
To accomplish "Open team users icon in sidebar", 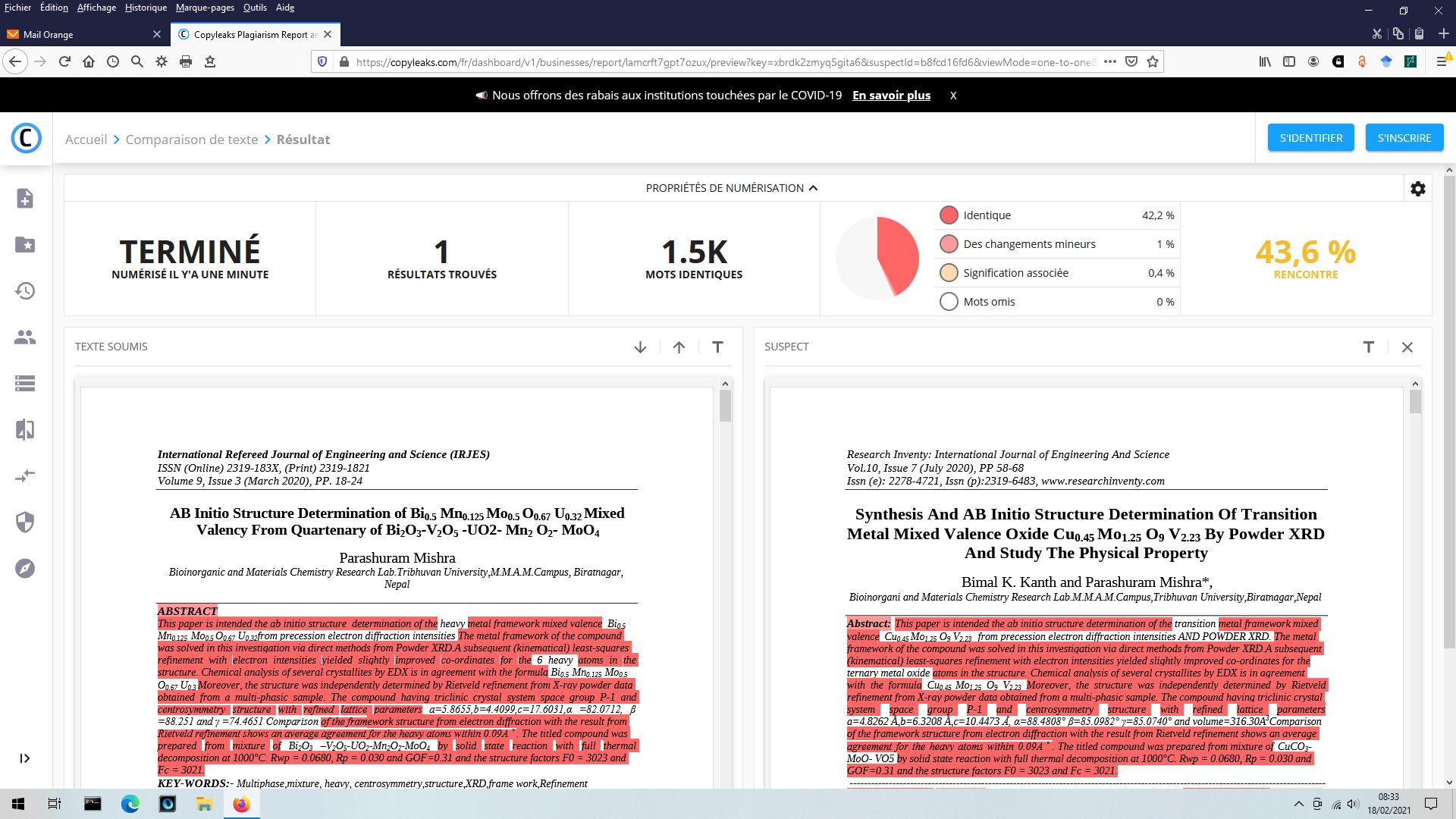I will point(25,337).
